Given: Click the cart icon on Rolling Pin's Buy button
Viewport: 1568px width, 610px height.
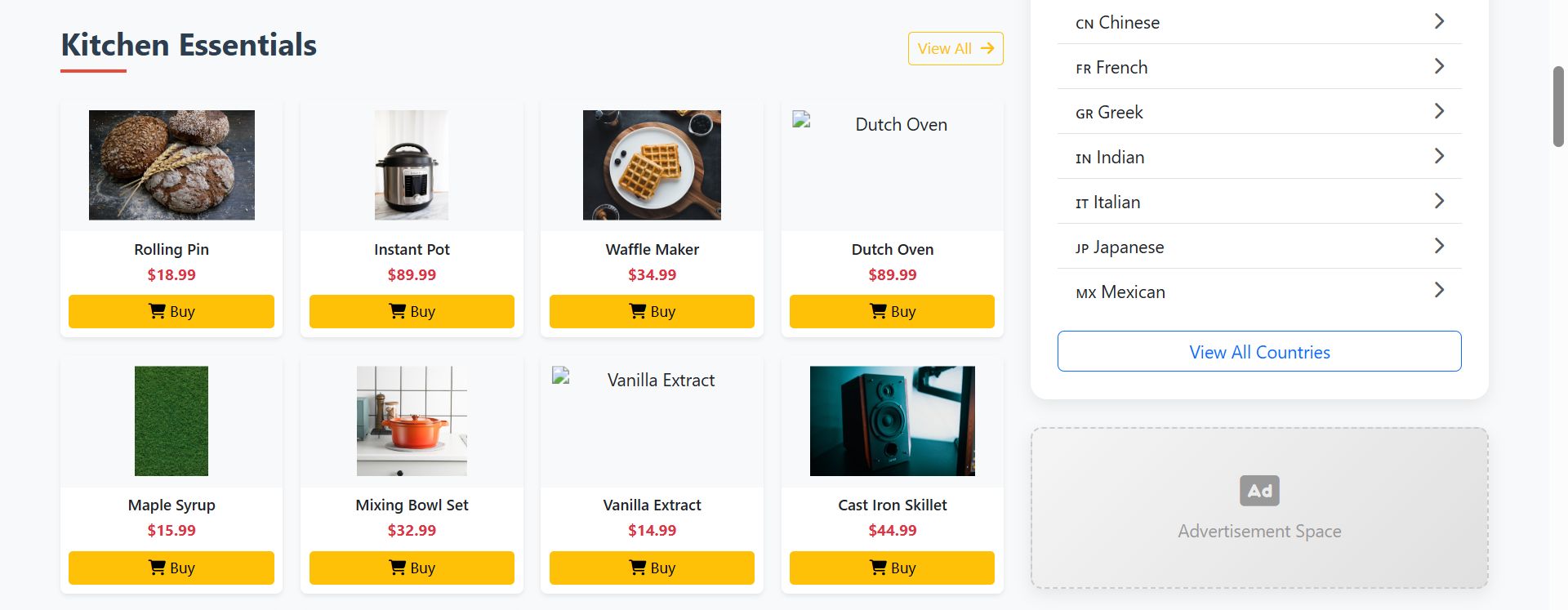Looking at the screenshot, I should tap(157, 311).
